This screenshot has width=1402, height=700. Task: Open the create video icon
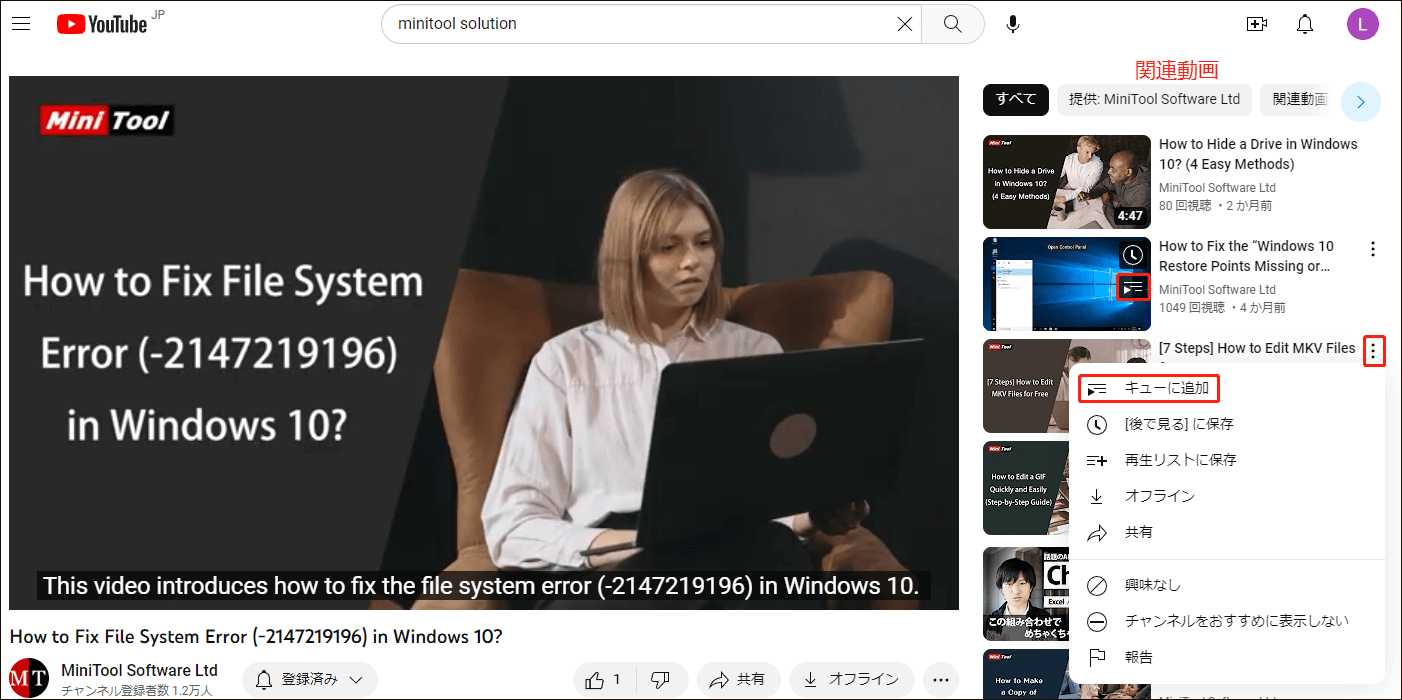coord(1256,24)
